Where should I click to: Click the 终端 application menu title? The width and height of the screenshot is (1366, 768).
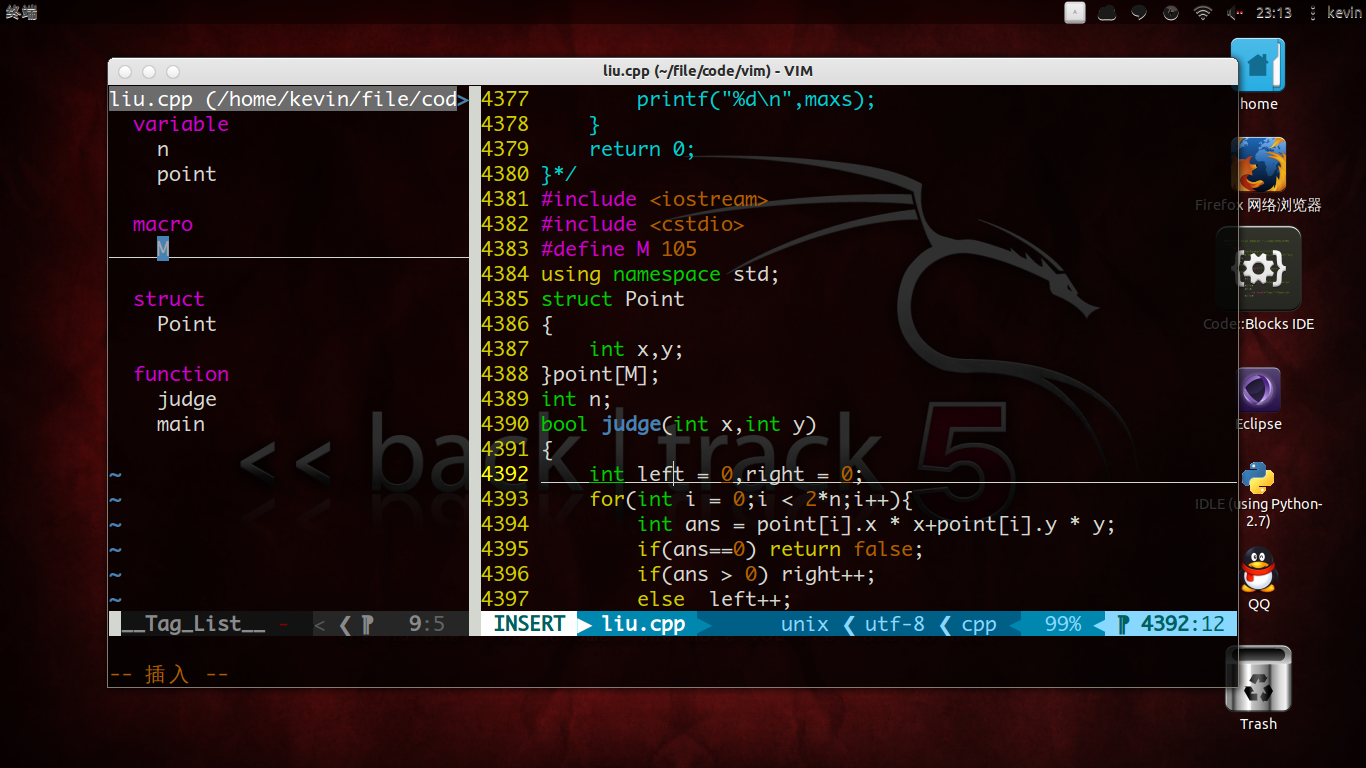21,13
